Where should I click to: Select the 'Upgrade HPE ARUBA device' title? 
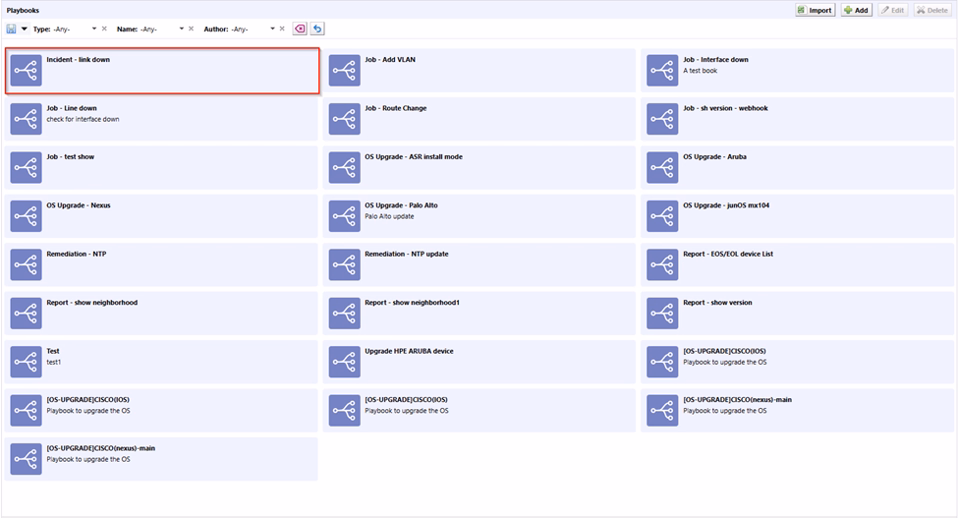[409, 351]
